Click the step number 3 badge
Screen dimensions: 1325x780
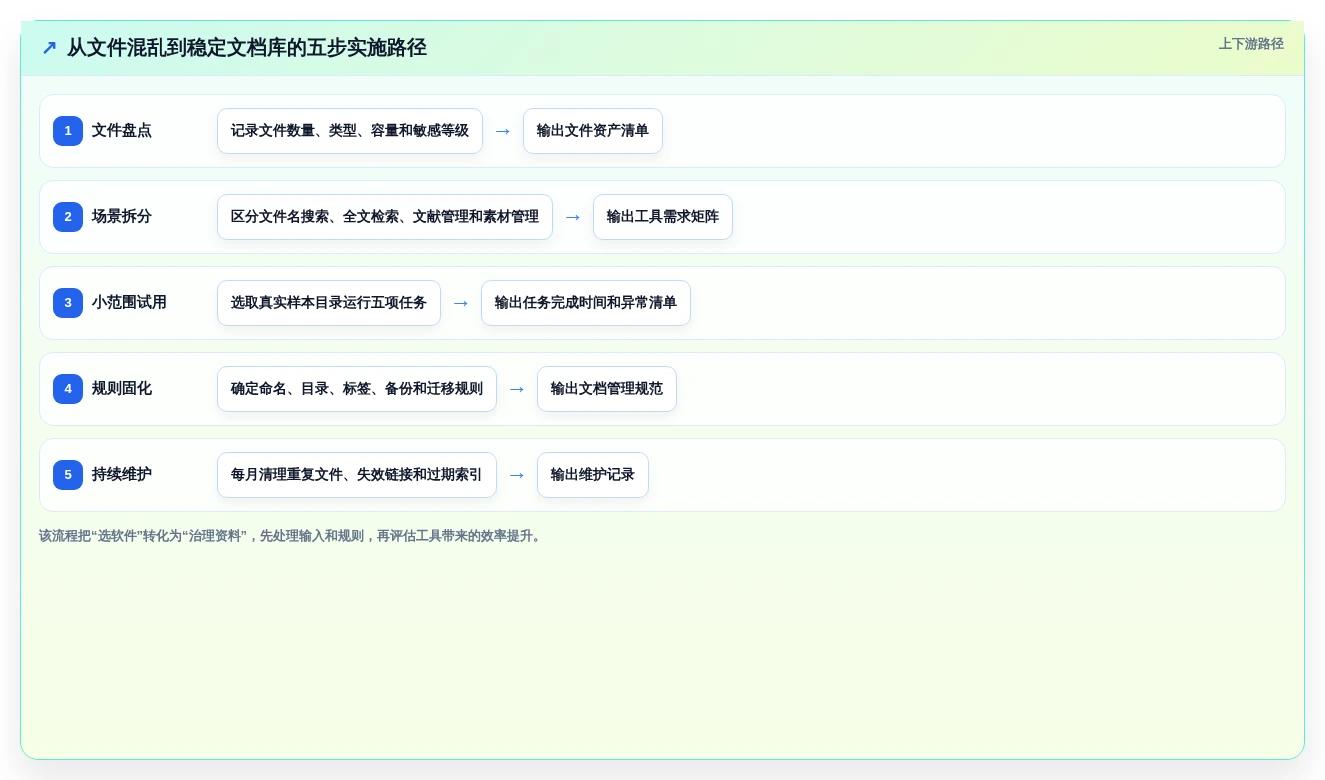click(x=68, y=303)
